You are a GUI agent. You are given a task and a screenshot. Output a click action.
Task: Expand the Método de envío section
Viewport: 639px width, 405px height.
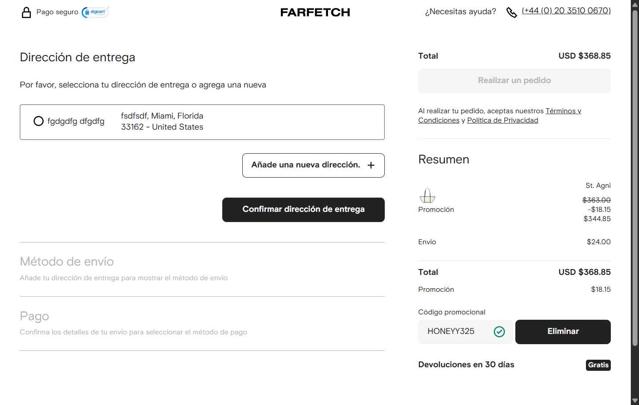pyautogui.click(x=67, y=261)
